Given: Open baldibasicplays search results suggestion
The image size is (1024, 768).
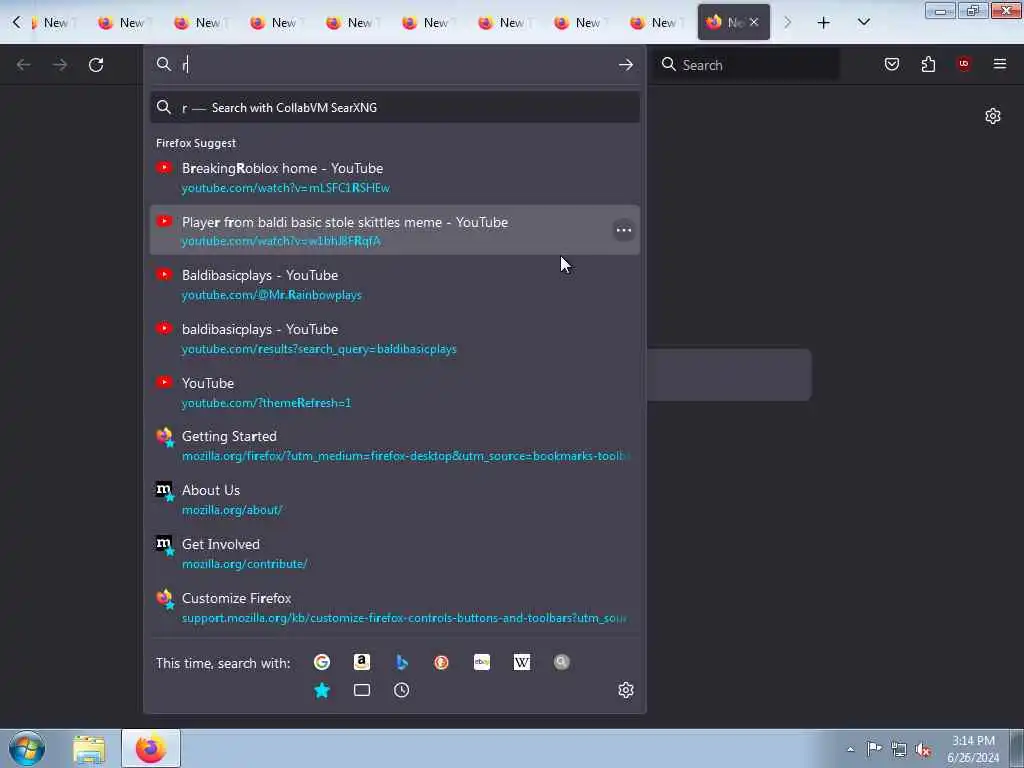Looking at the screenshot, I should tap(394, 338).
